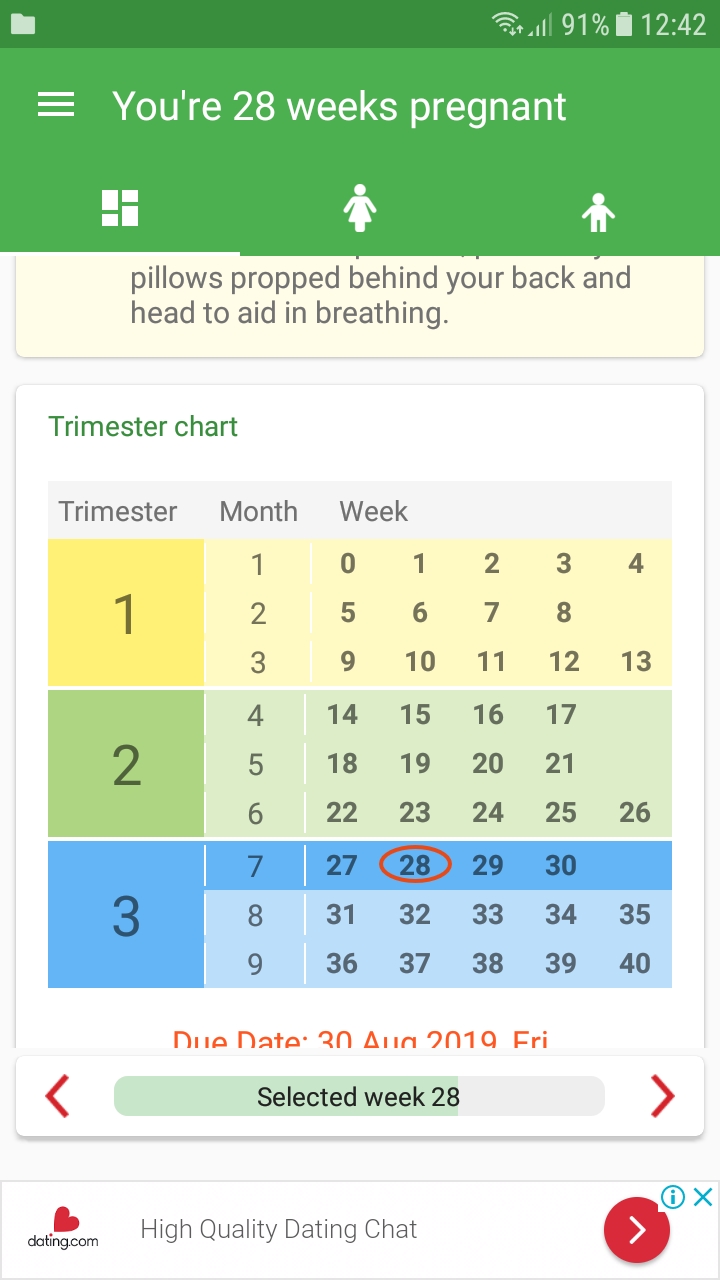720x1280 pixels.
Task: Open the hamburger navigation menu
Action: (x=56, y=106)
